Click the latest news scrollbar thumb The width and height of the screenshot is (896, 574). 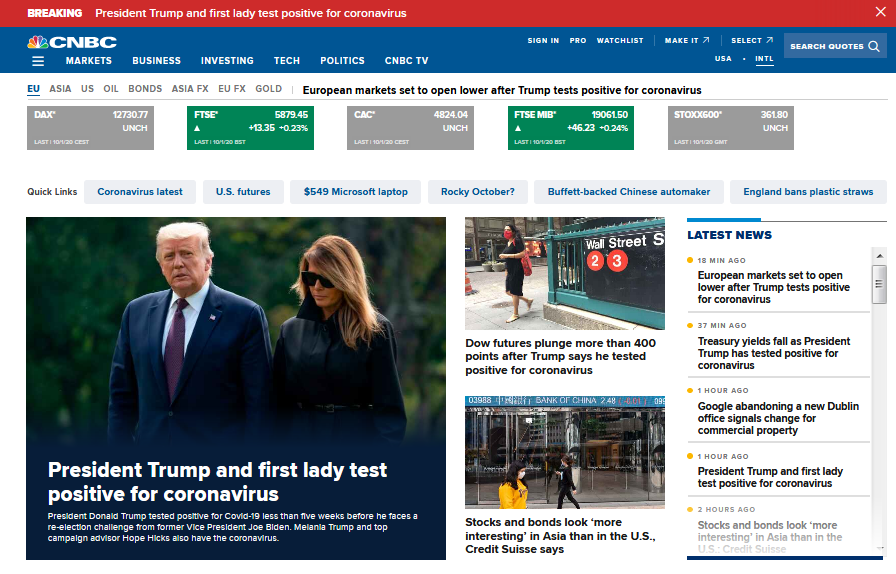pyautogui.click(x=879, y=284)
